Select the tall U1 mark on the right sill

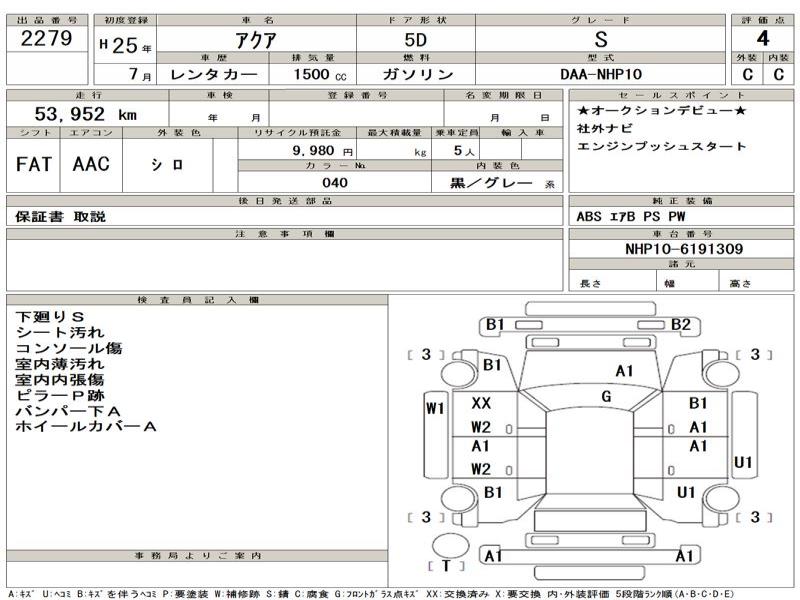pyautogui.click(x=743, y=462)
